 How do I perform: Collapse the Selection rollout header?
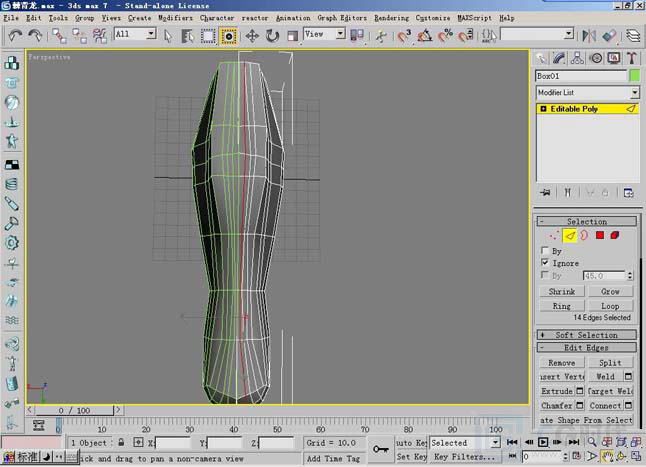tap(587, 222)
